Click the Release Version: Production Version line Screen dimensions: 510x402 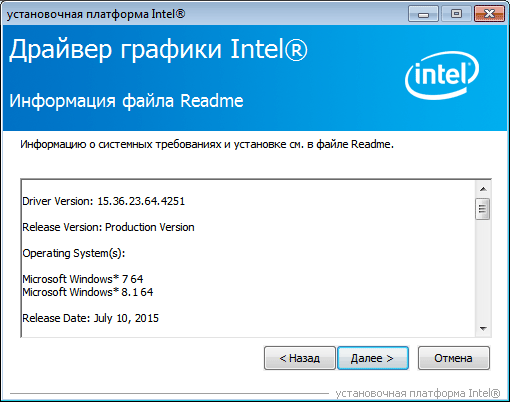click(x=108, y=227)
